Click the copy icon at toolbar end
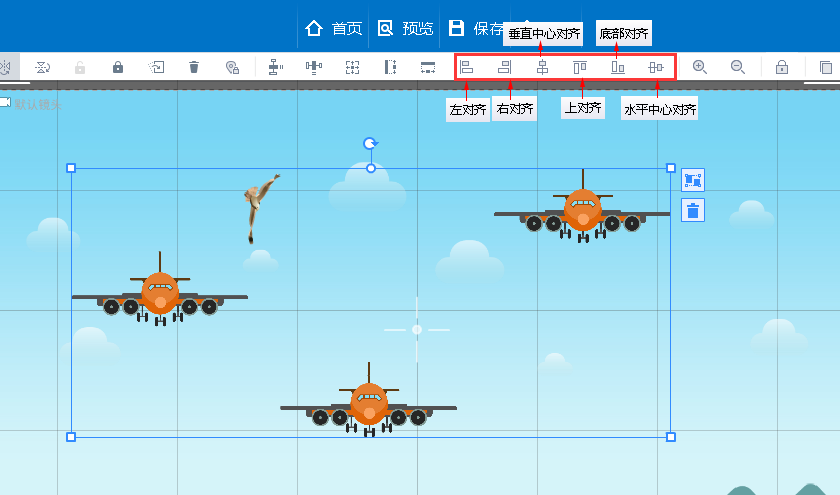Image resolution: width=840 pixels, height=495 pixels. coord(826,67)
